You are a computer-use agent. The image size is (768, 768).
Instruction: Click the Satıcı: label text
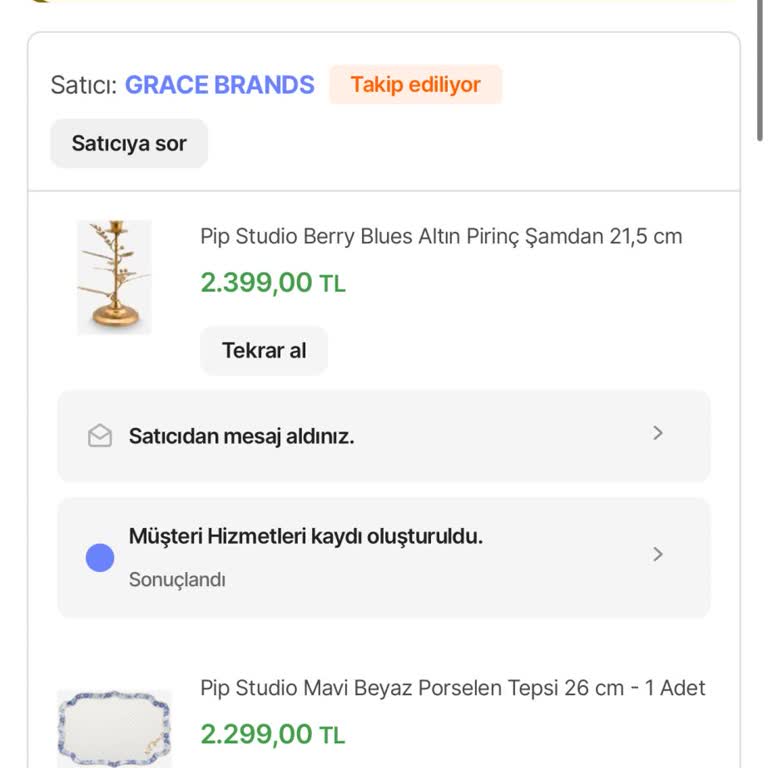pyautogui.click(x=83, y=85)
